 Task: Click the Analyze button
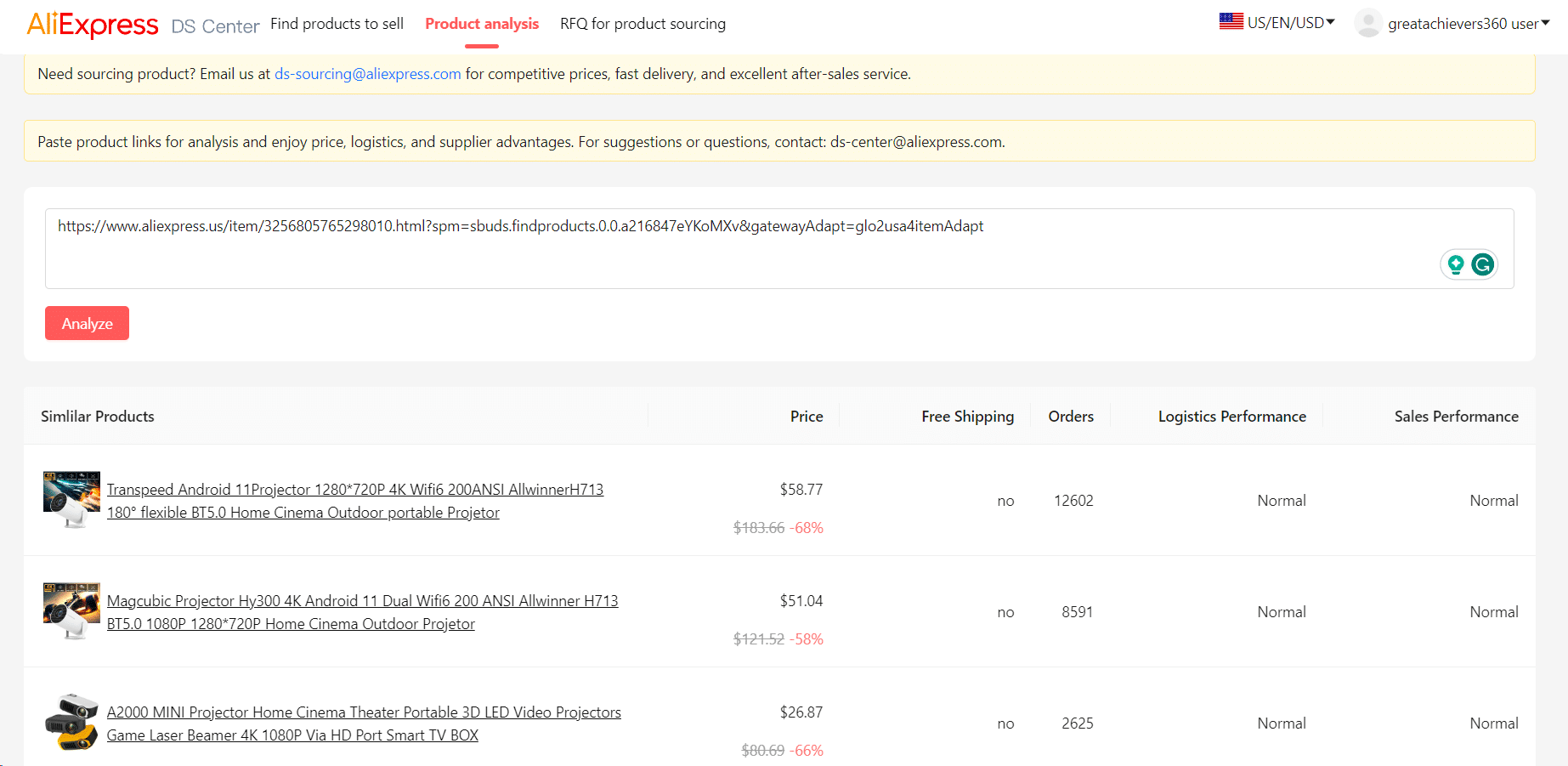point(87,323)
